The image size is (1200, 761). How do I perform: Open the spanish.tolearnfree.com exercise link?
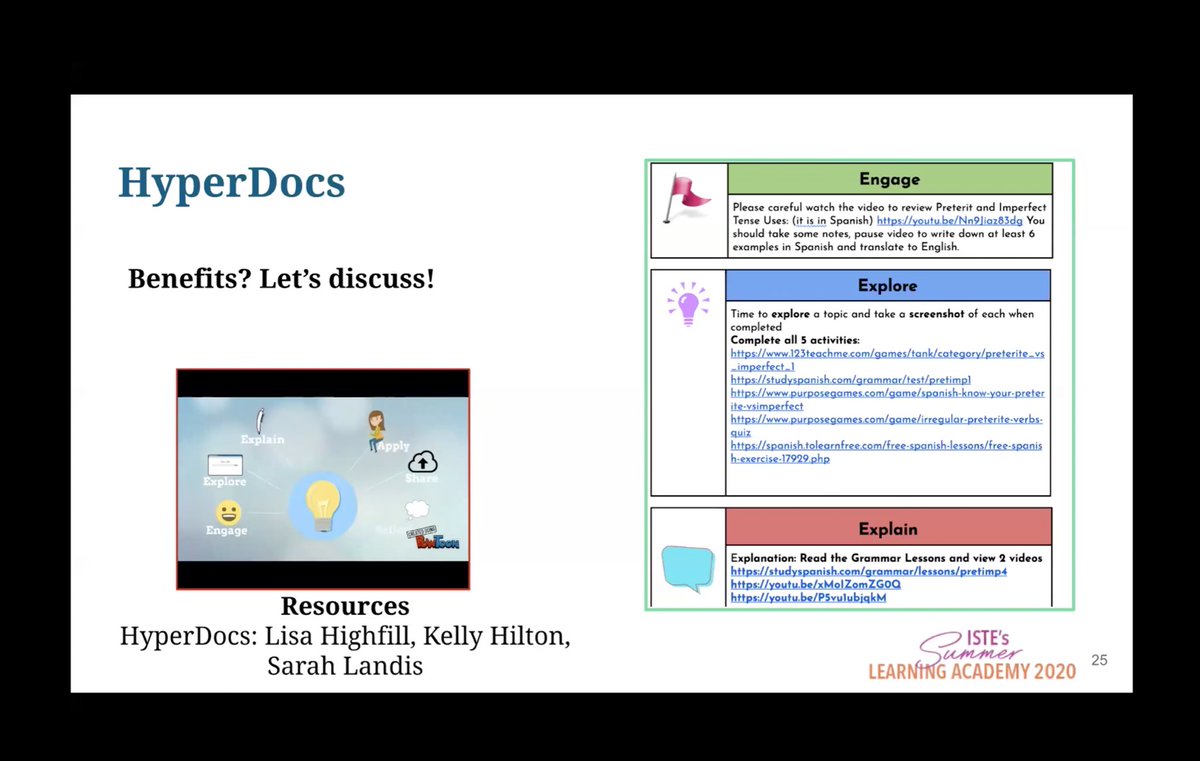(887, 452)
